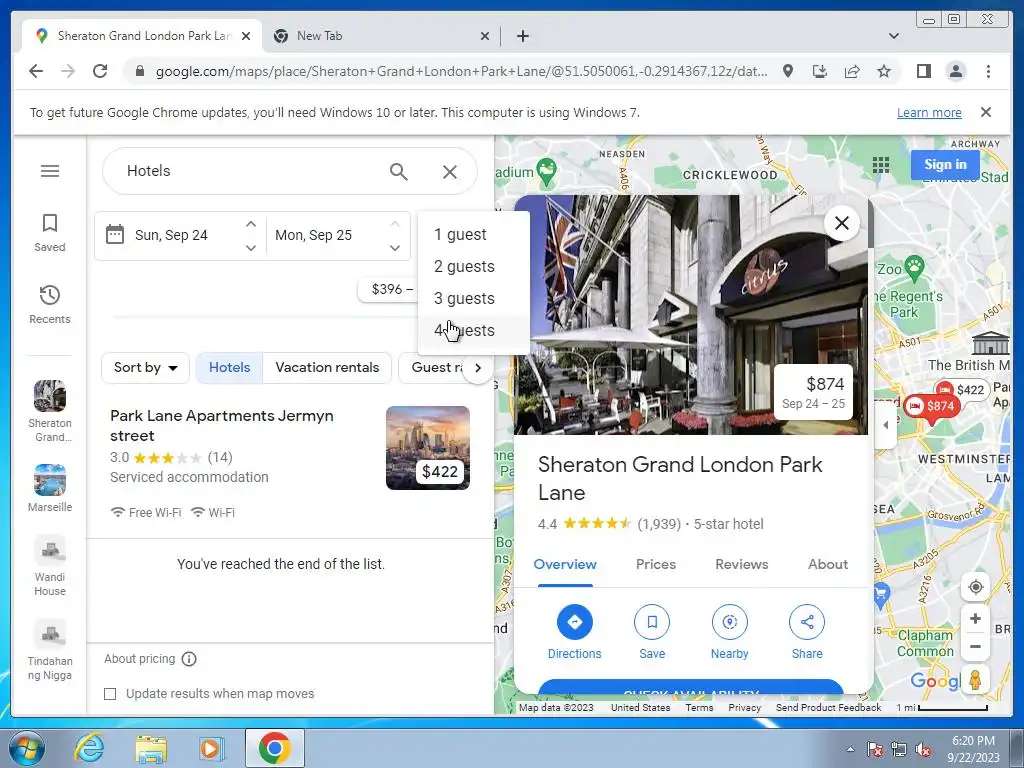Switch to New Tab browser tab
1024x768 pixels.
point(381,36)
